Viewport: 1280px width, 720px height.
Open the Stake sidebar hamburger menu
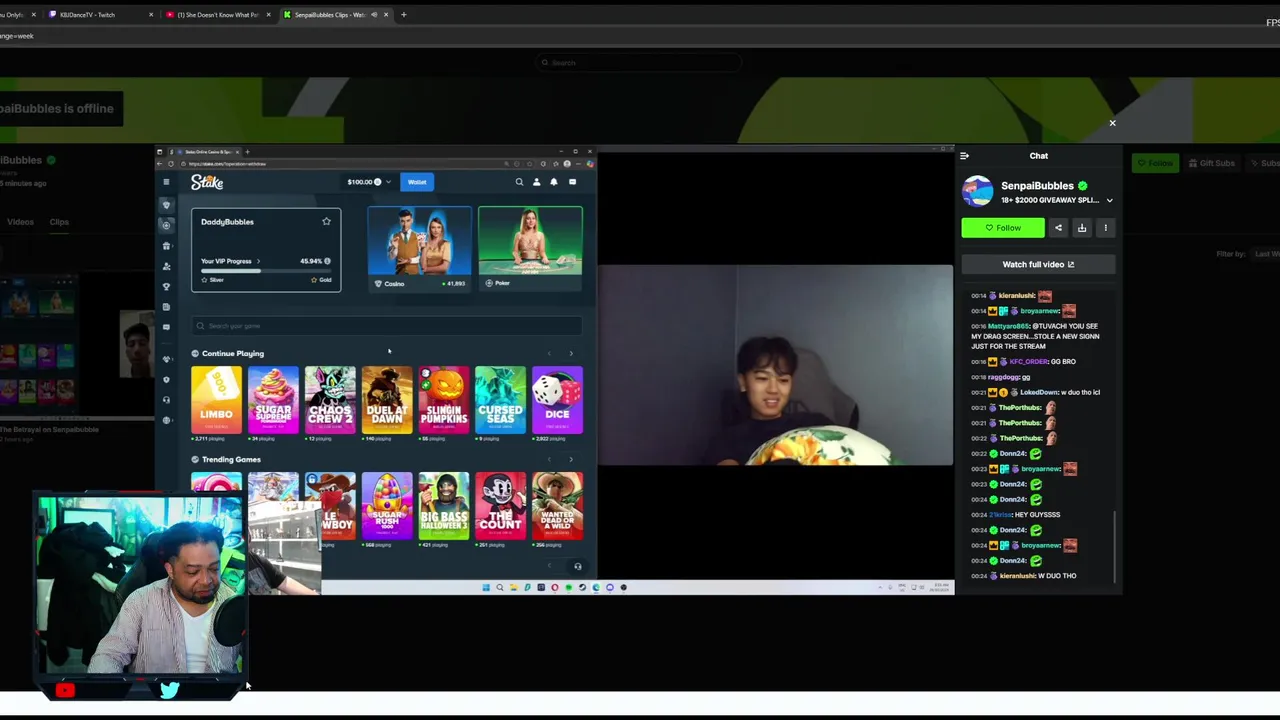[x=166, y=182]
